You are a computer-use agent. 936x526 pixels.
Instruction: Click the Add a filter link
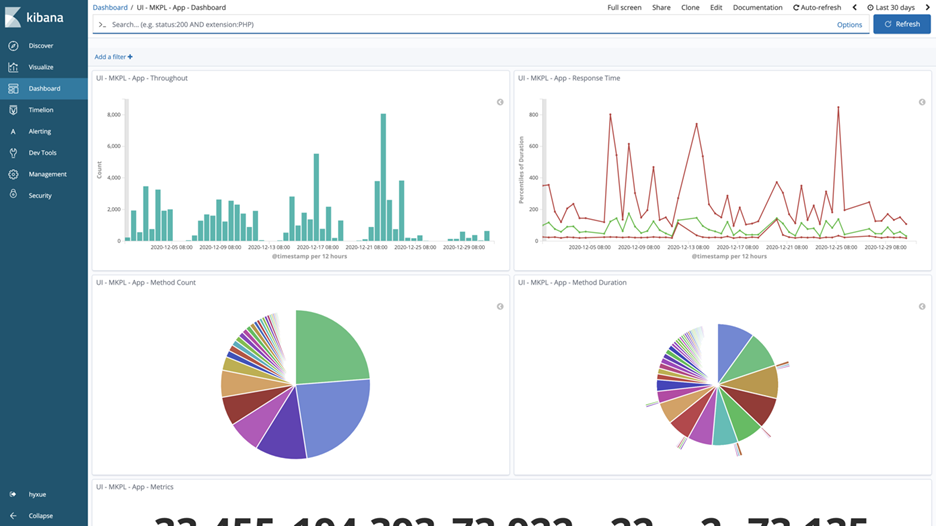[x=113, y=57]
